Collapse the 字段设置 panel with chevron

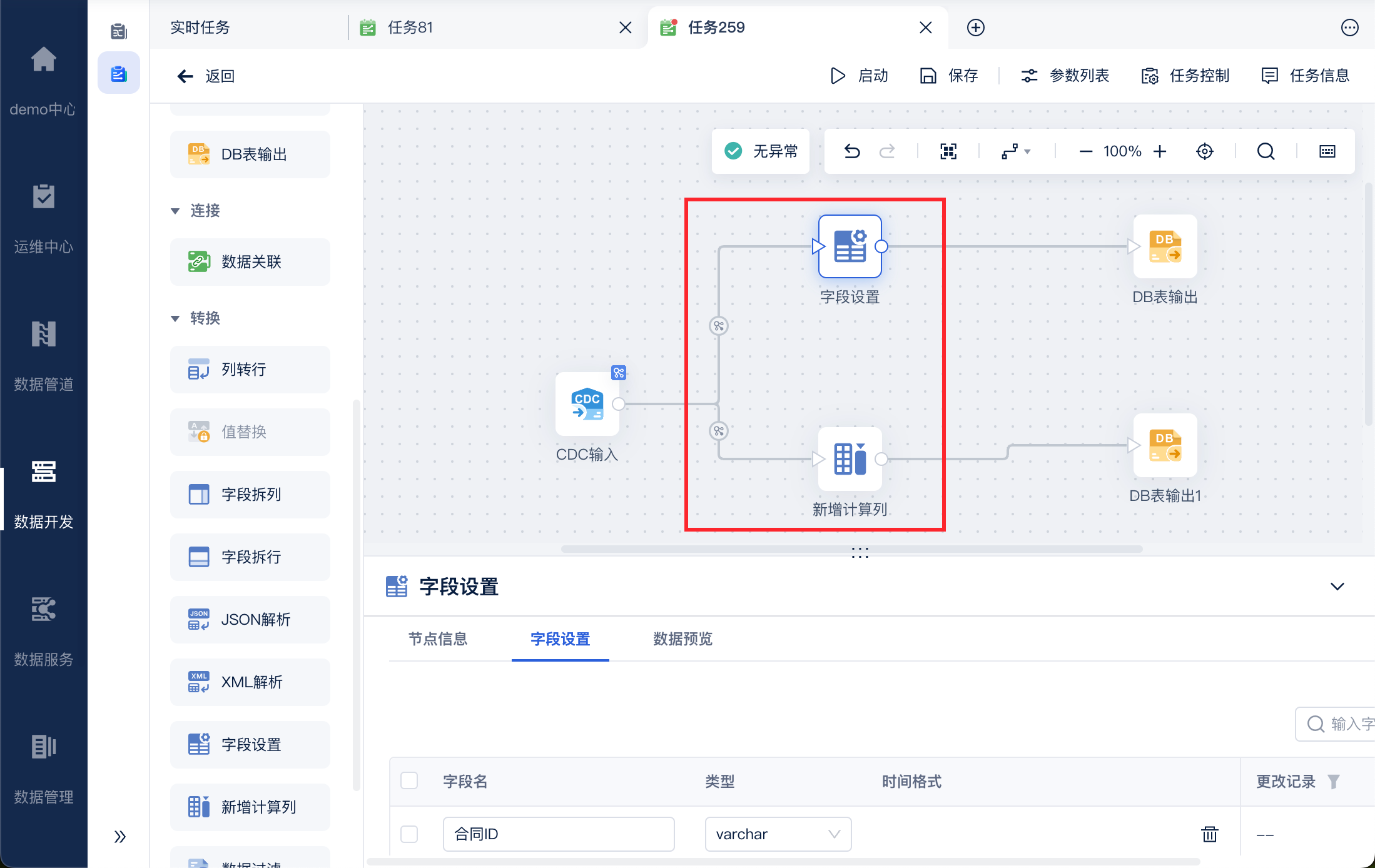click(x=1337, y=587)
